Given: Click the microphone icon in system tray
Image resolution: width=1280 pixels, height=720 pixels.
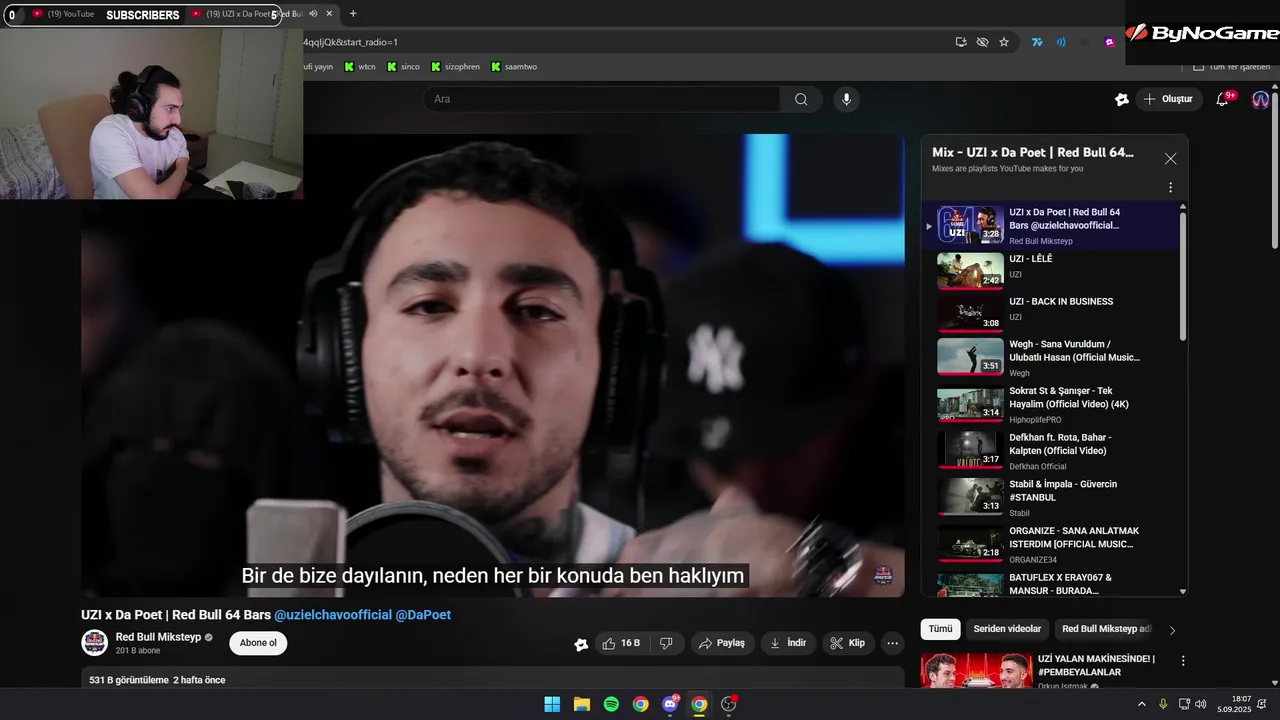Looking at the screenshot, I should 1163,704.
